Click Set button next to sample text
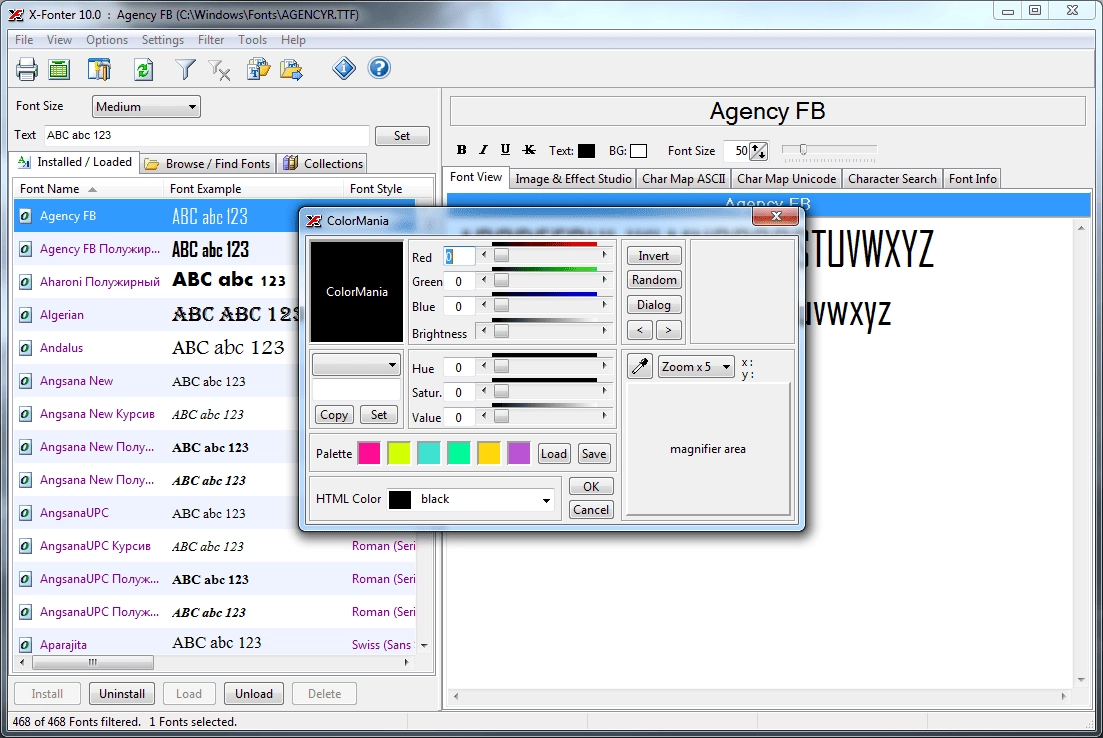 point(402,136)
